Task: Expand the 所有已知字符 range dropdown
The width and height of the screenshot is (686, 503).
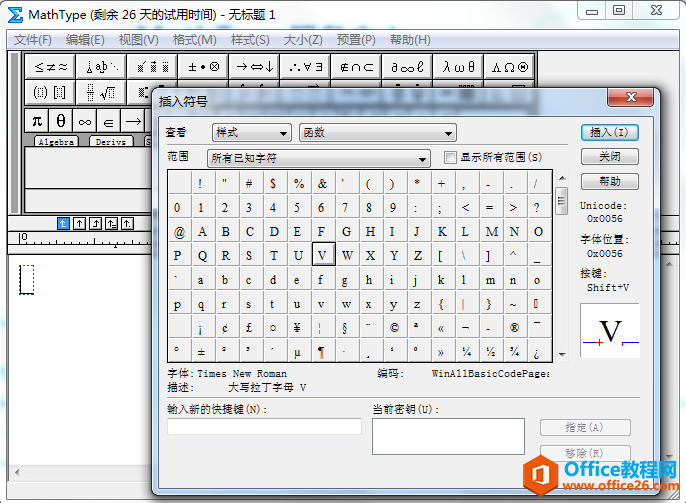Action: pos(318,158)
